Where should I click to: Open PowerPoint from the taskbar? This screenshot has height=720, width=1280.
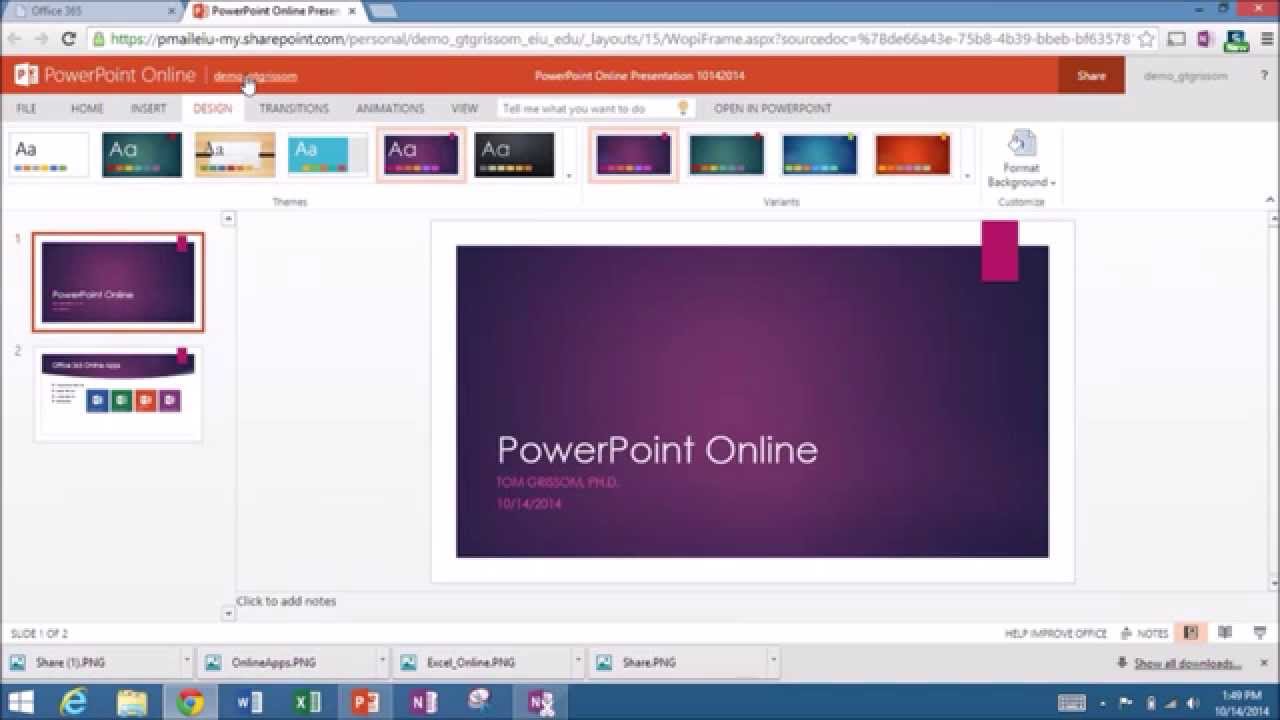pyautogui.click(x=365, y=703)
